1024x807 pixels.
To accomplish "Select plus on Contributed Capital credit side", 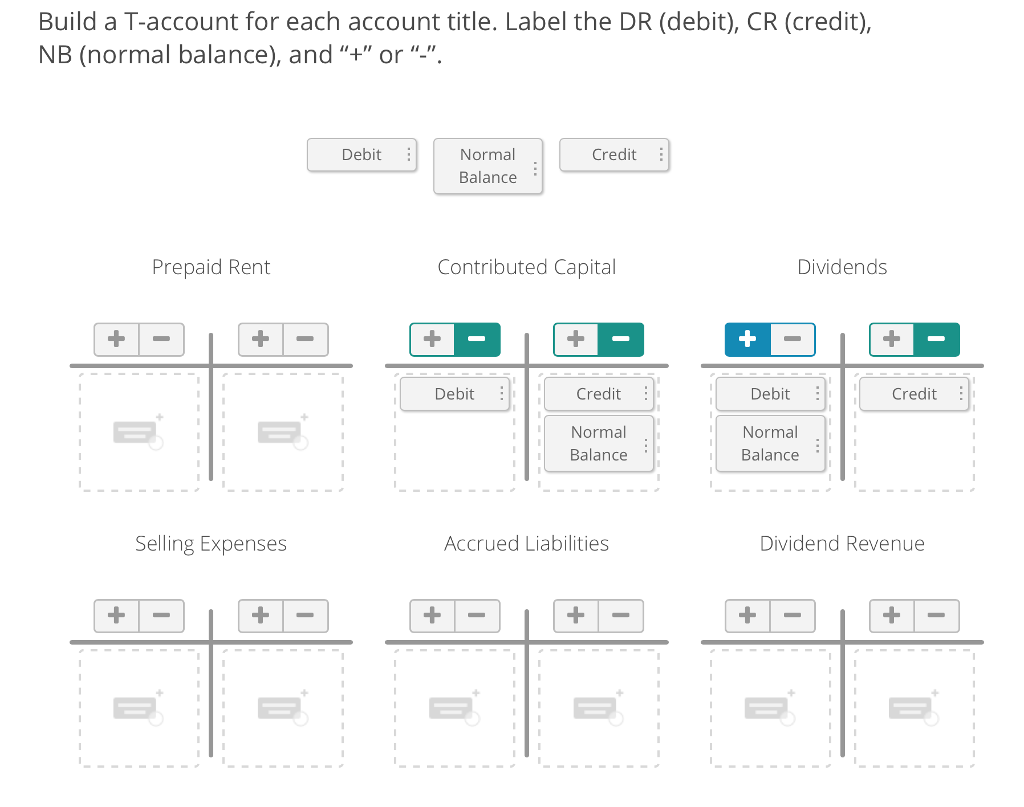I will (576, 339).
